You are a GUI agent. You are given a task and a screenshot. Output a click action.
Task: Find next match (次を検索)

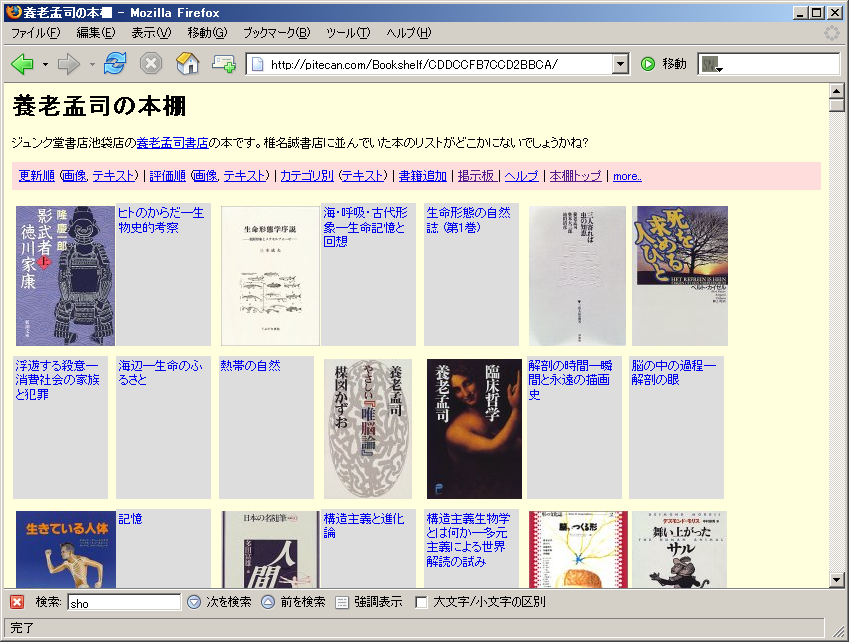[x=219, y=602]
